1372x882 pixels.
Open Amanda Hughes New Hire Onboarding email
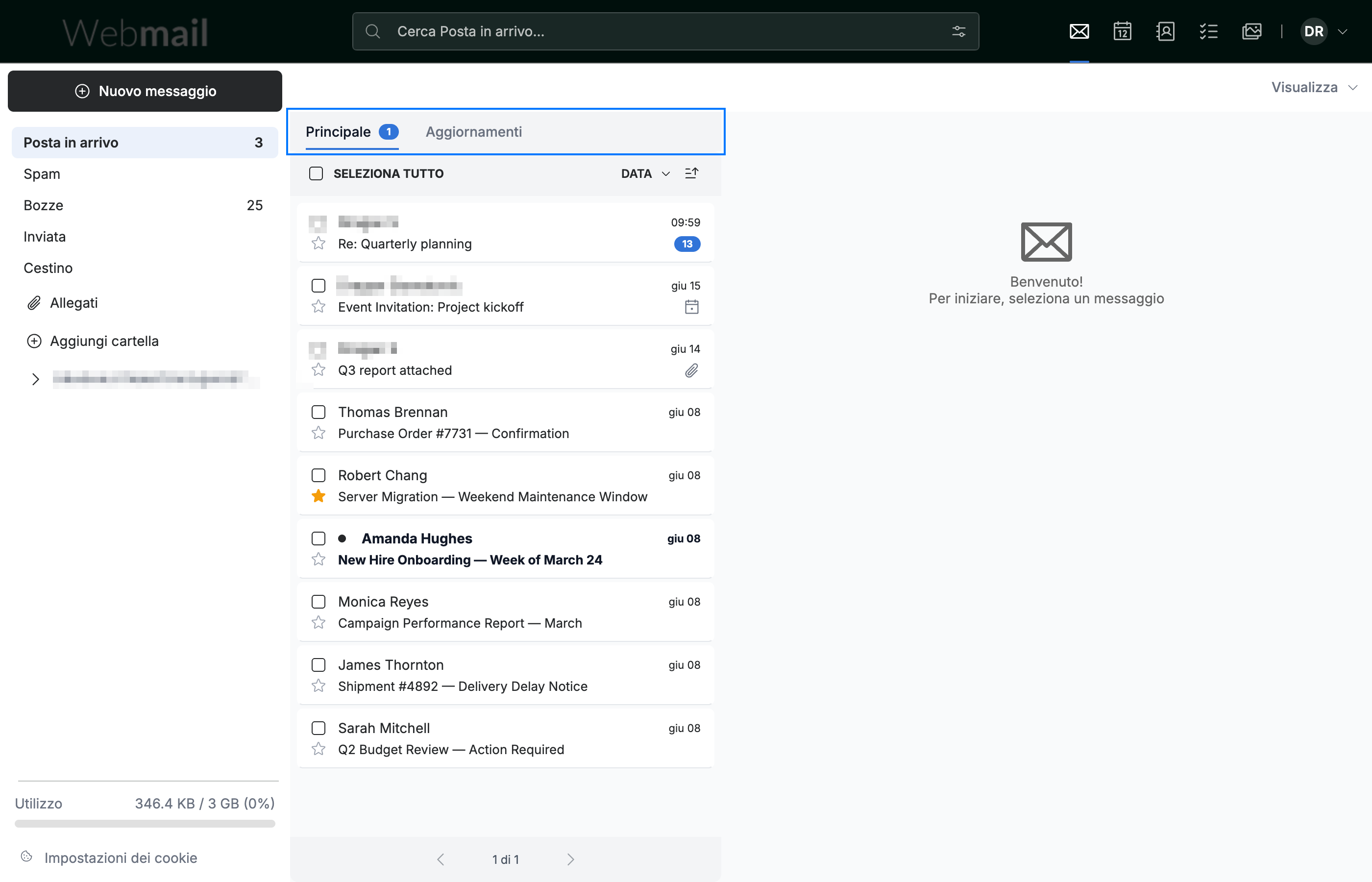pyautogui.click(x=506, y=549)
